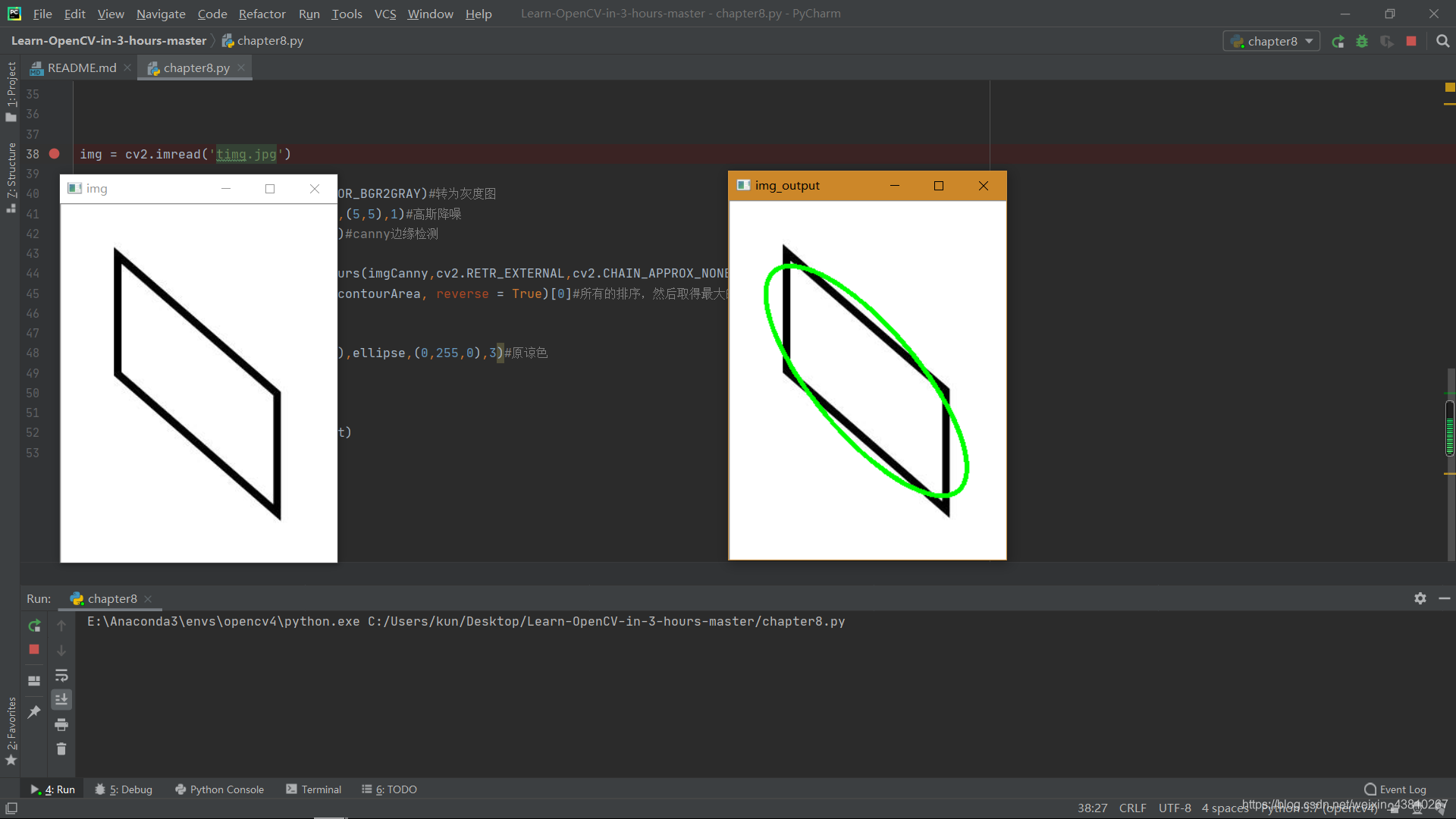Switch to the README.md editor tab
The width and height of the screenshot is (1456, 819).
81,68
